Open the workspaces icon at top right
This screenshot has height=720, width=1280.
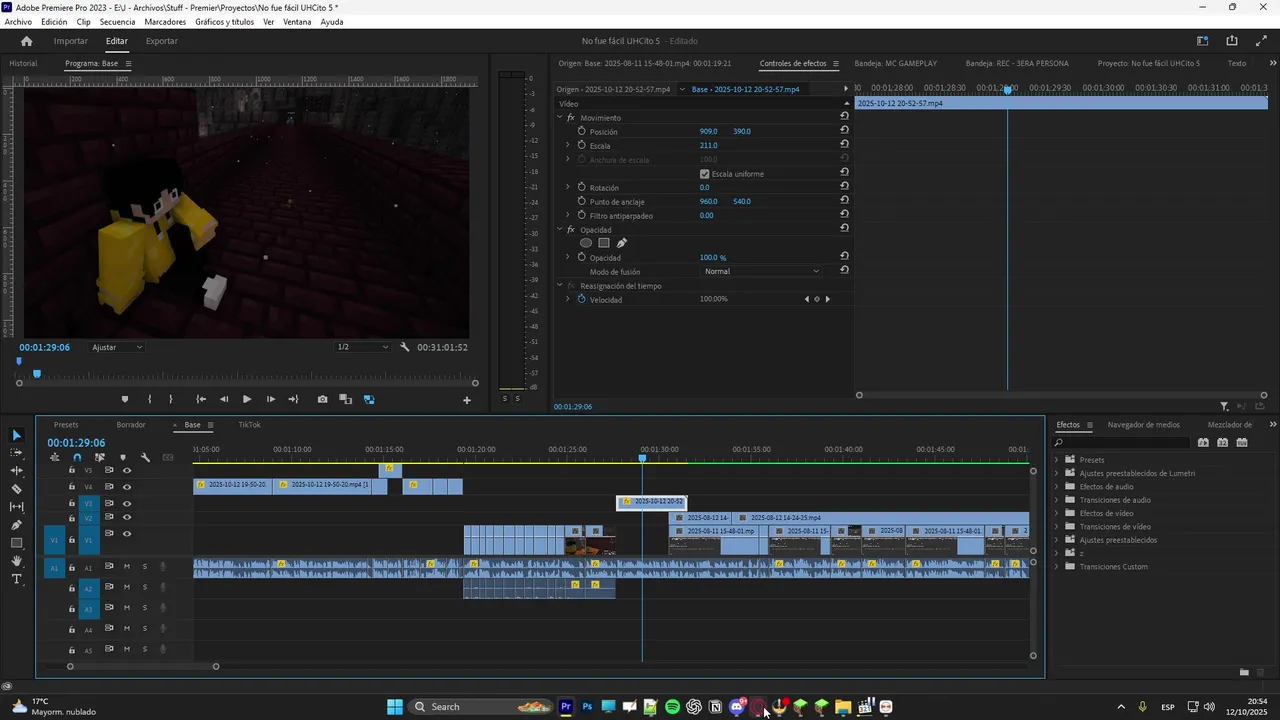click(1203, 41)
